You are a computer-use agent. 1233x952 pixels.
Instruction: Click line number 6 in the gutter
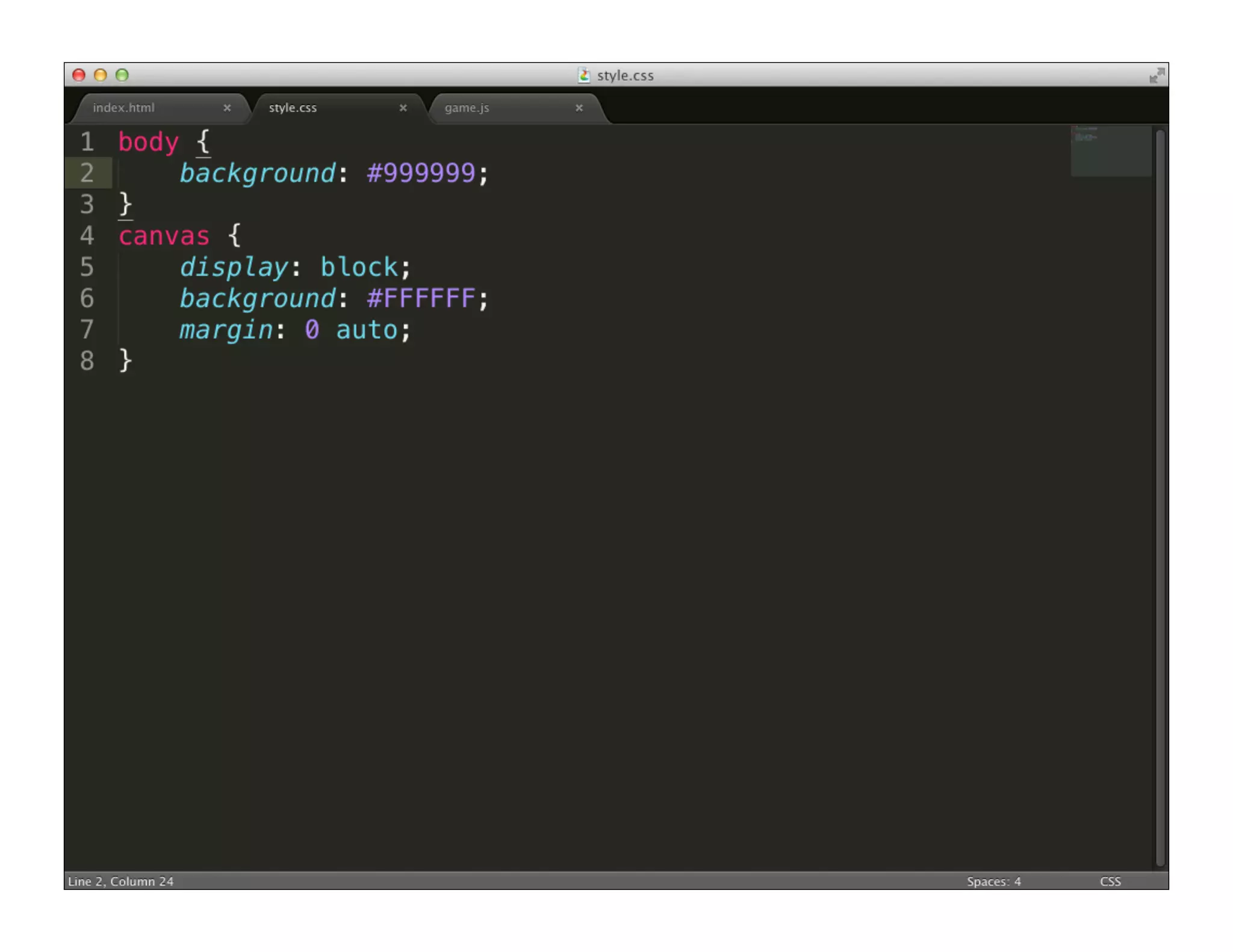[x=87, y=298]
